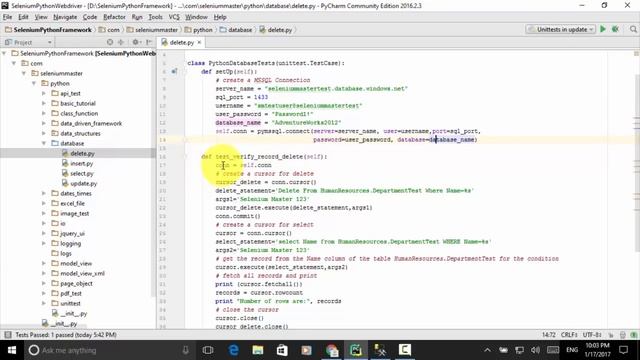This screenshot has width=640, height=360.
Task: Click the Cortana microphone icon
Action: (185, 350)
